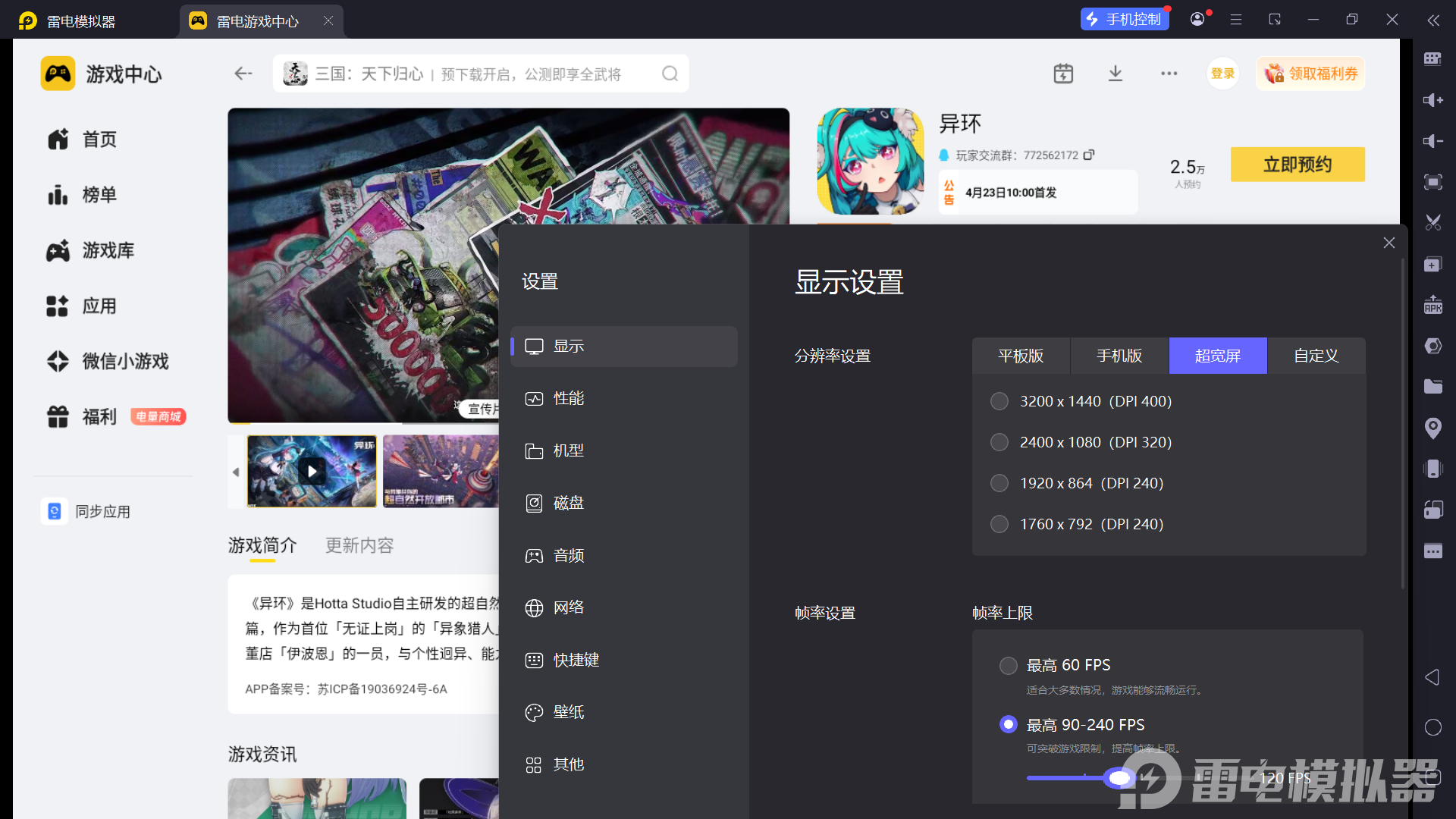Viewport: 1456px width, 819px height.
Task: Go to 首页 in game center sidebar
Action: tap(82, 140)
